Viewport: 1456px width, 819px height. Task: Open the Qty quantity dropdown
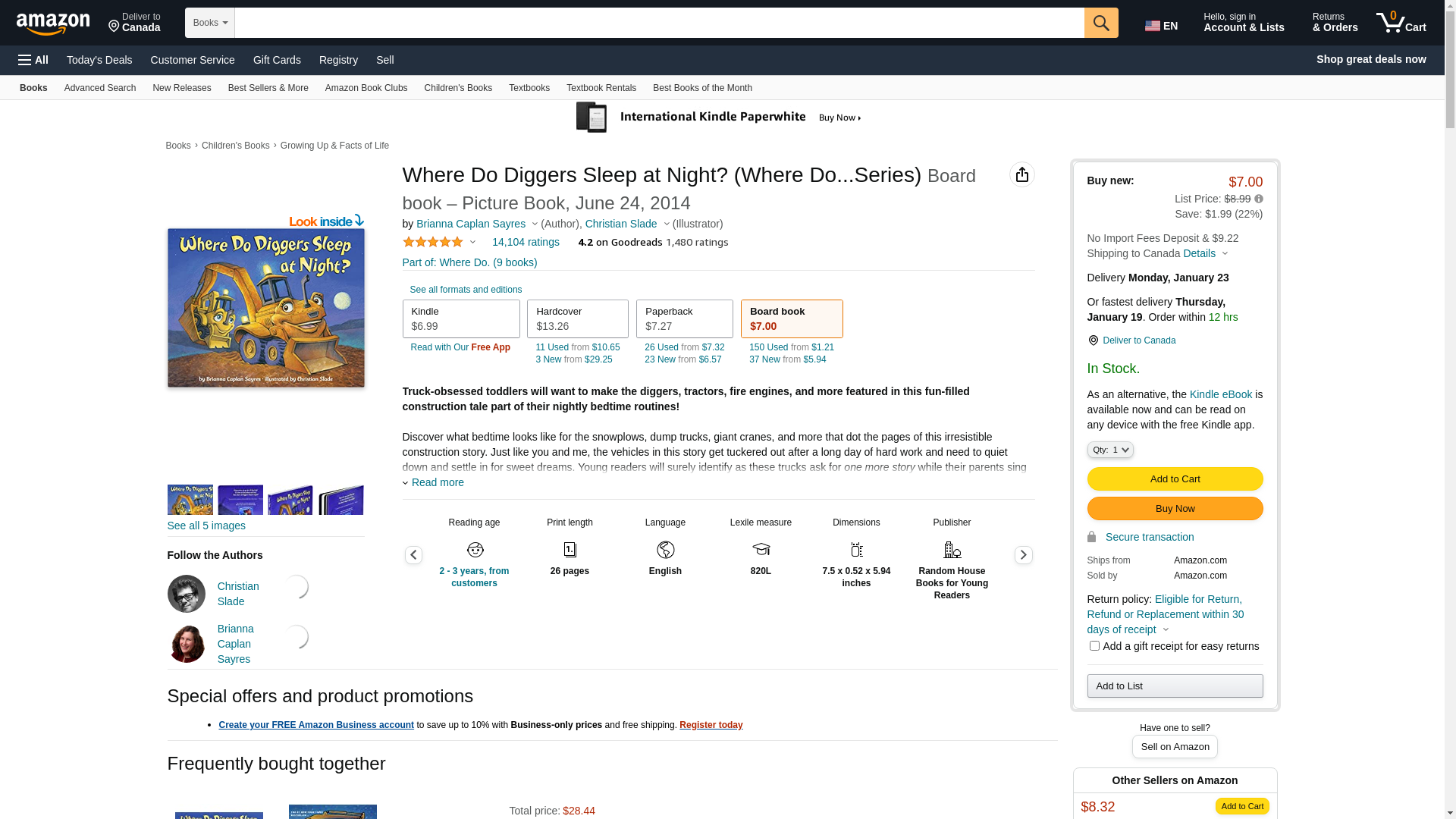[1110, 450]
